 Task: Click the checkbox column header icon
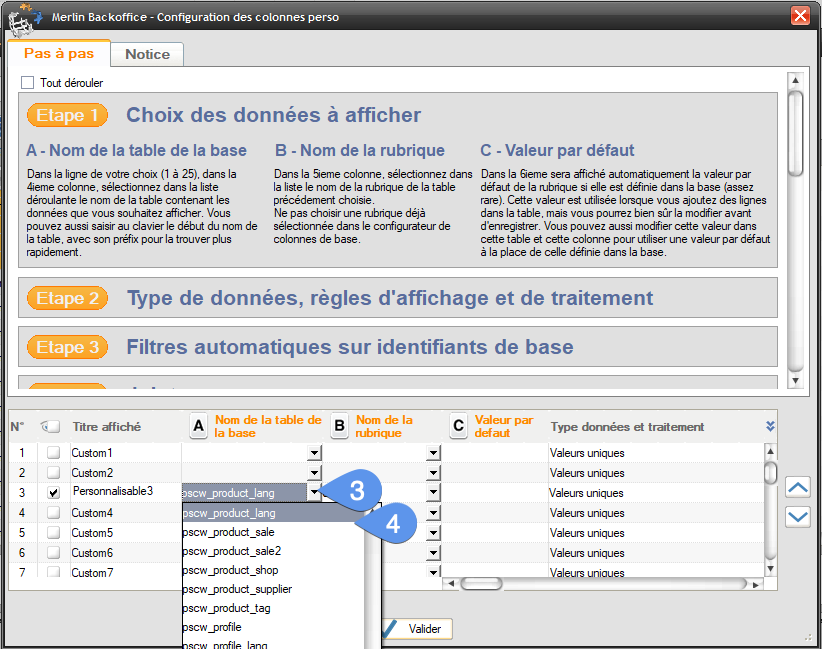[x=51, y=427]
